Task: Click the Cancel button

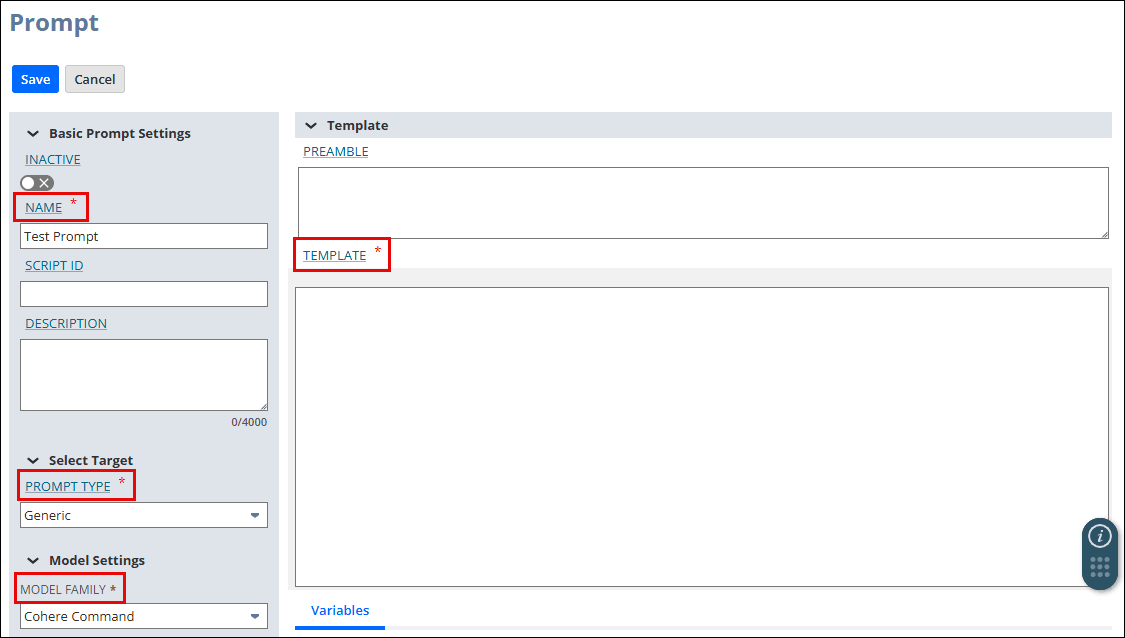Action: [x=95, y=79]
